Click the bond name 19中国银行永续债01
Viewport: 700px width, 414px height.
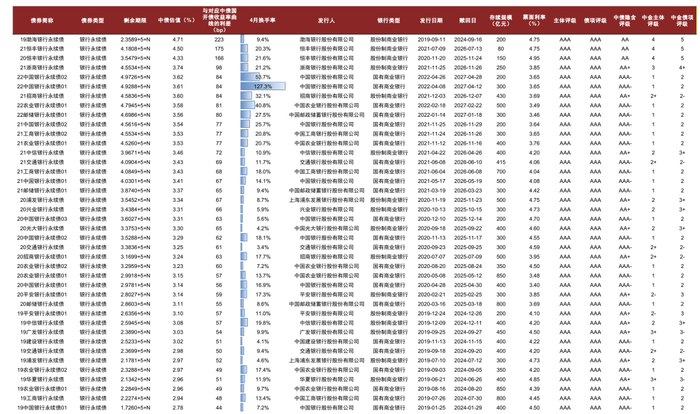click(42, 407)
